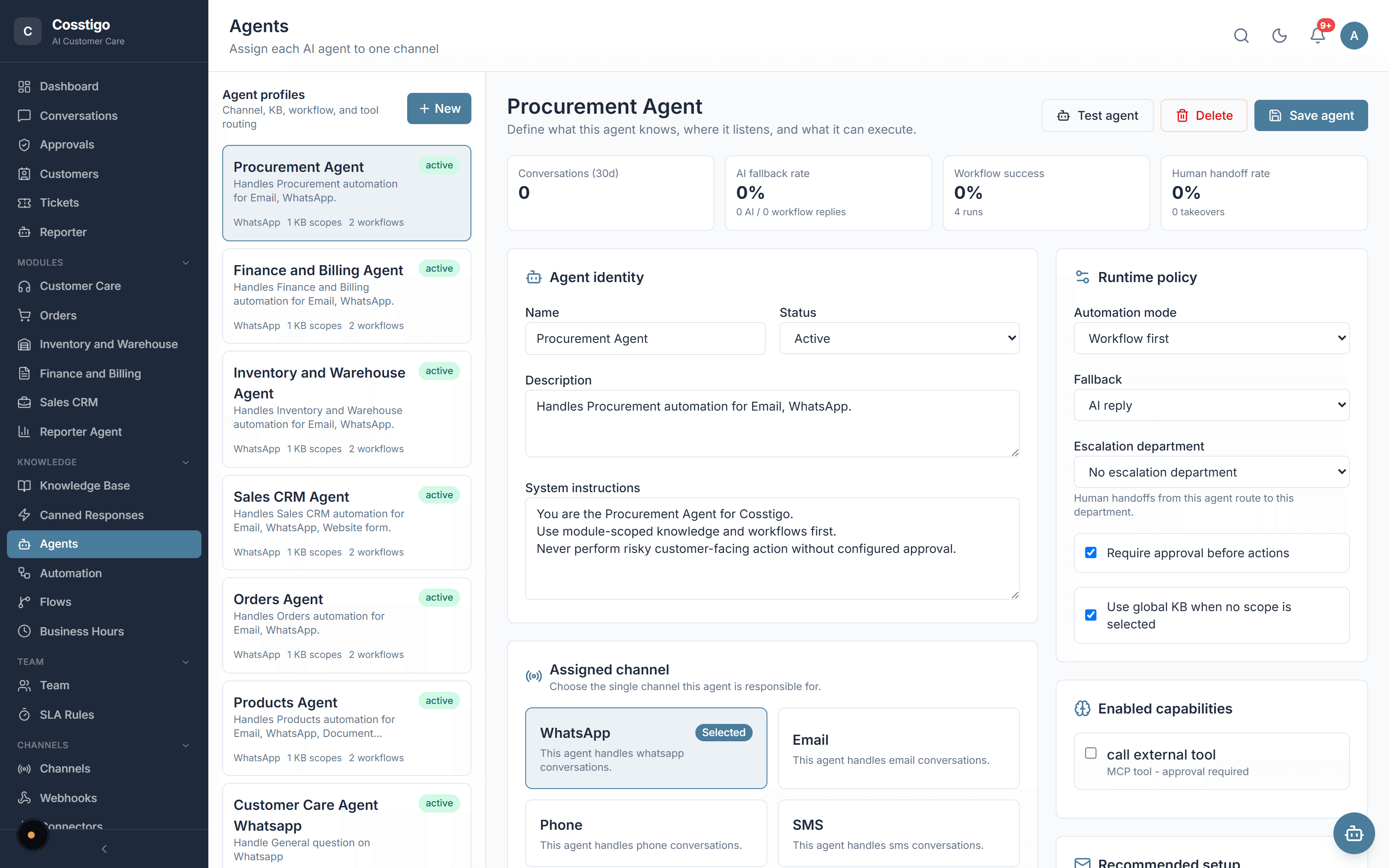Click the Canned Responses lightning icon
Image resolution: width=1389 pixels, height=868 pixels.
24,515
